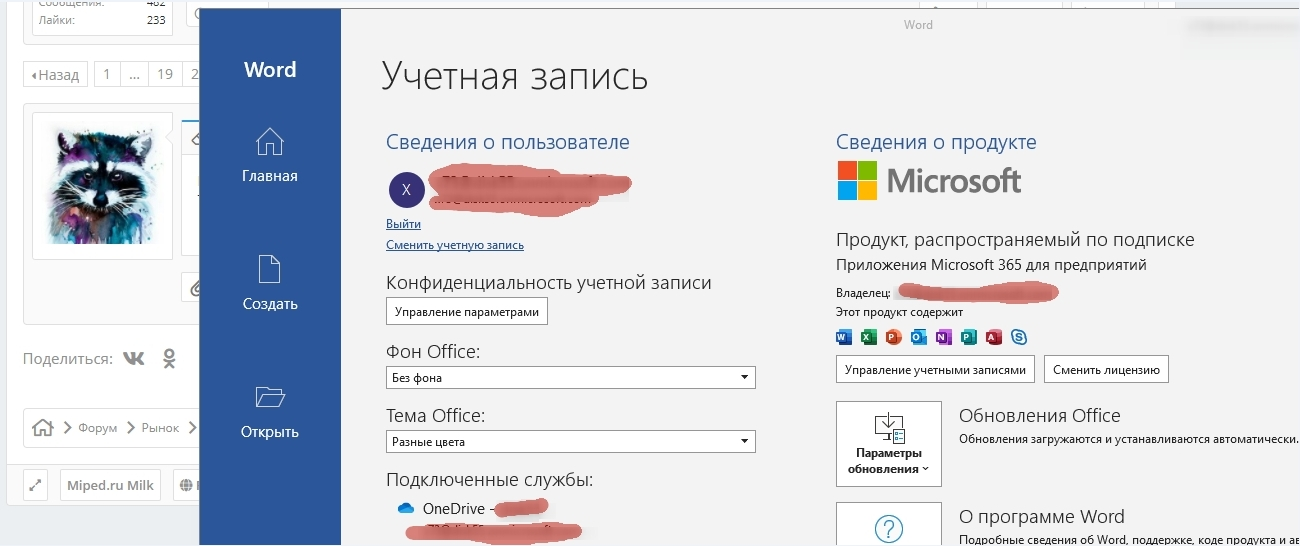Click the OneNote app icon in product list
The image size is (1300, 546).
[943, 337]
